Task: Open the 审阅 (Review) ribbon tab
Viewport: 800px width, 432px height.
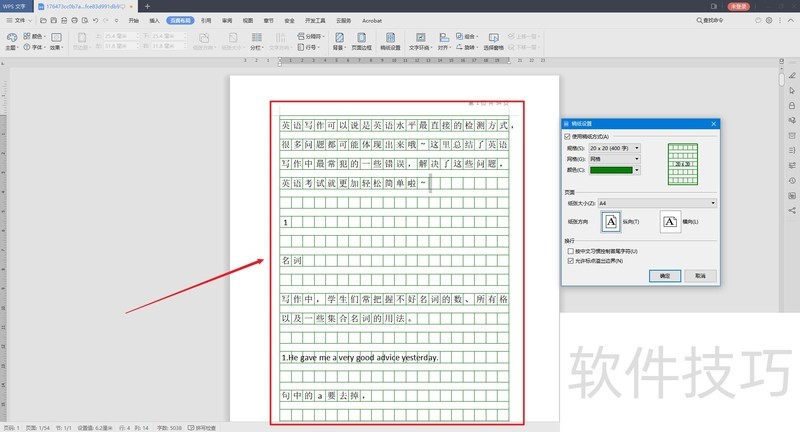Action: 227,19
